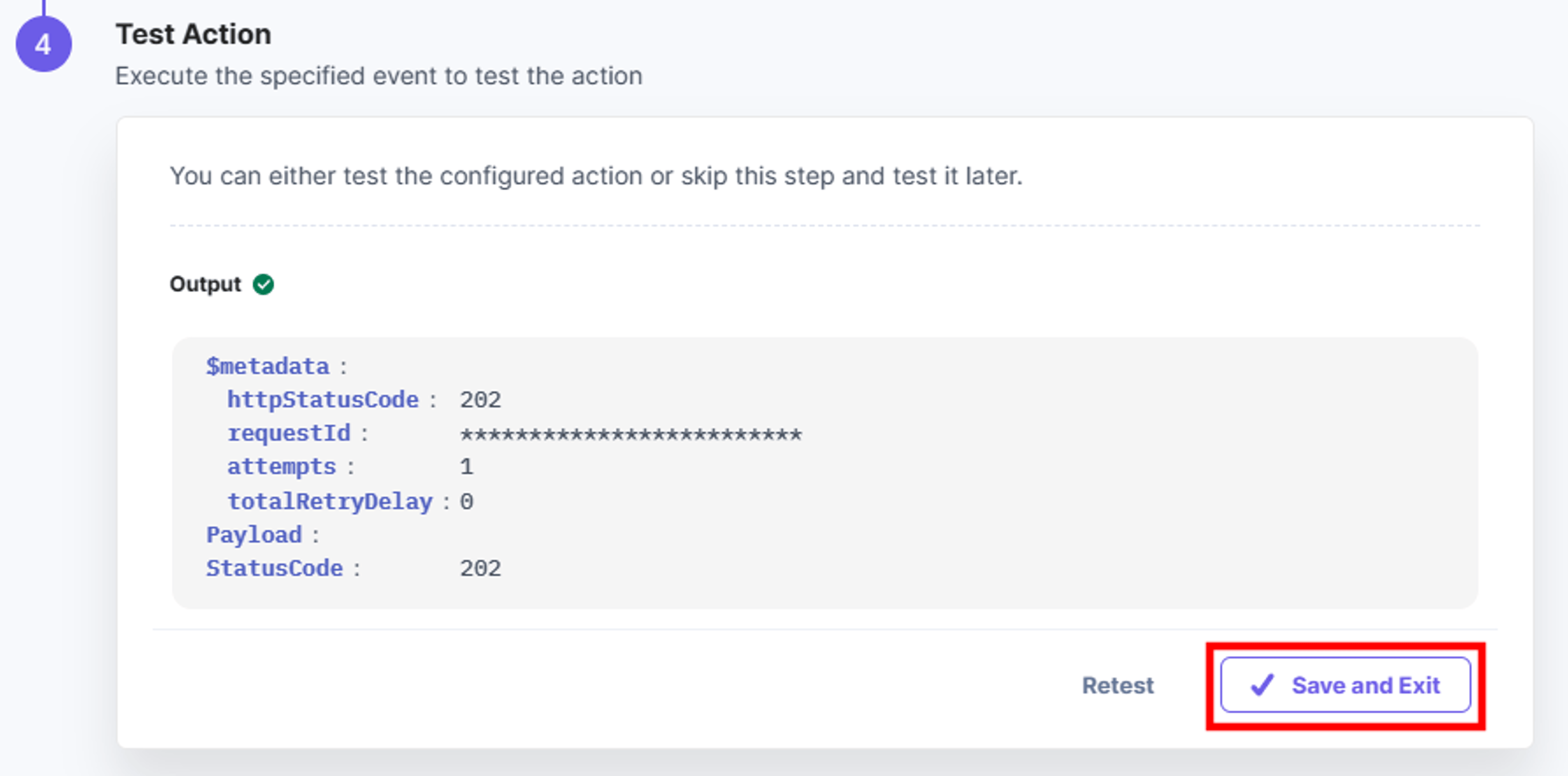Select the attempts key
The width and height of the screenshot is (1568, 776).
[x=281, y=466]
